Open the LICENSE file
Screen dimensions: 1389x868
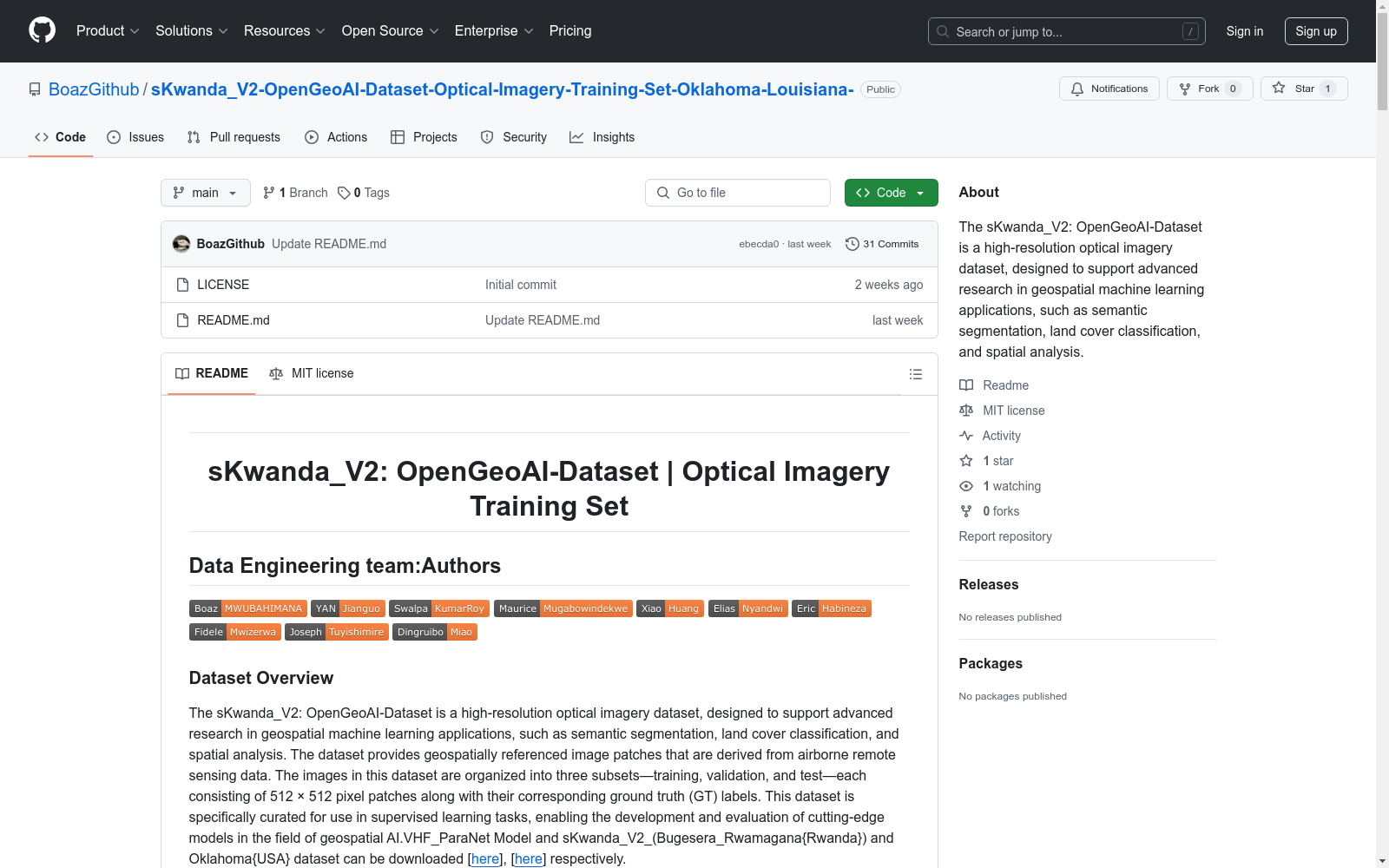point(223,285)
